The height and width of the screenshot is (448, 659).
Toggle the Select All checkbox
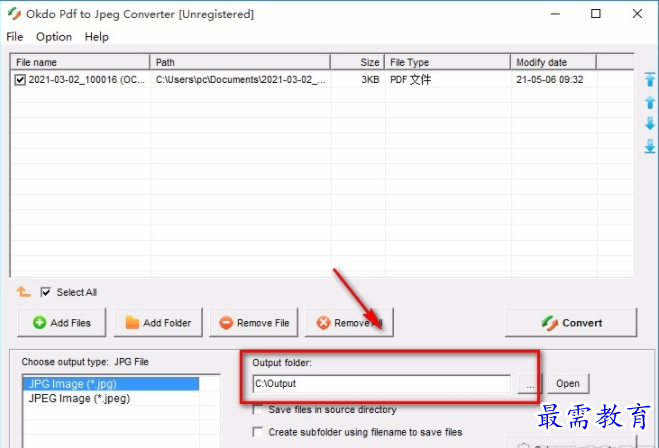(45, 292)
